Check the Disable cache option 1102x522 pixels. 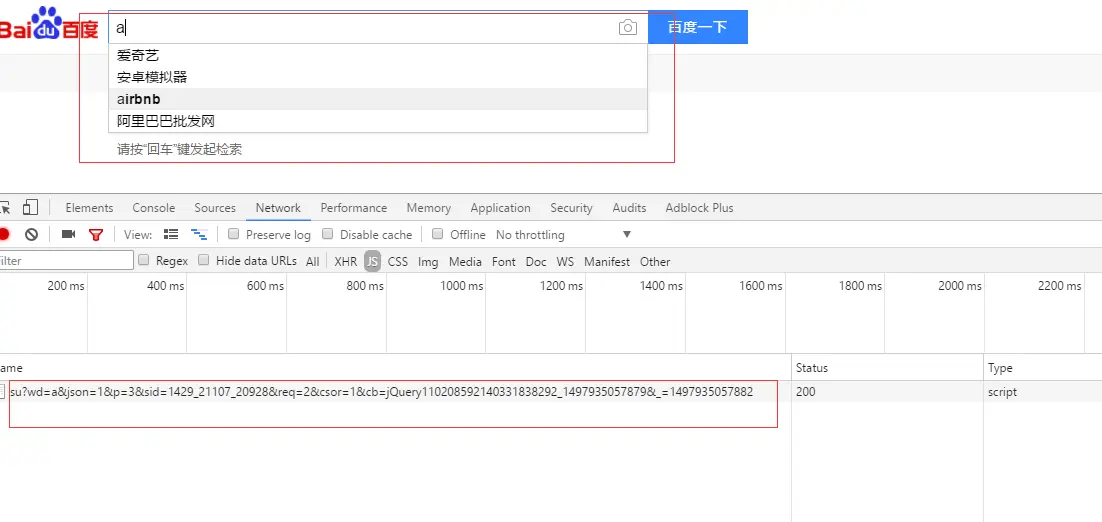click(x=328, y=234)
